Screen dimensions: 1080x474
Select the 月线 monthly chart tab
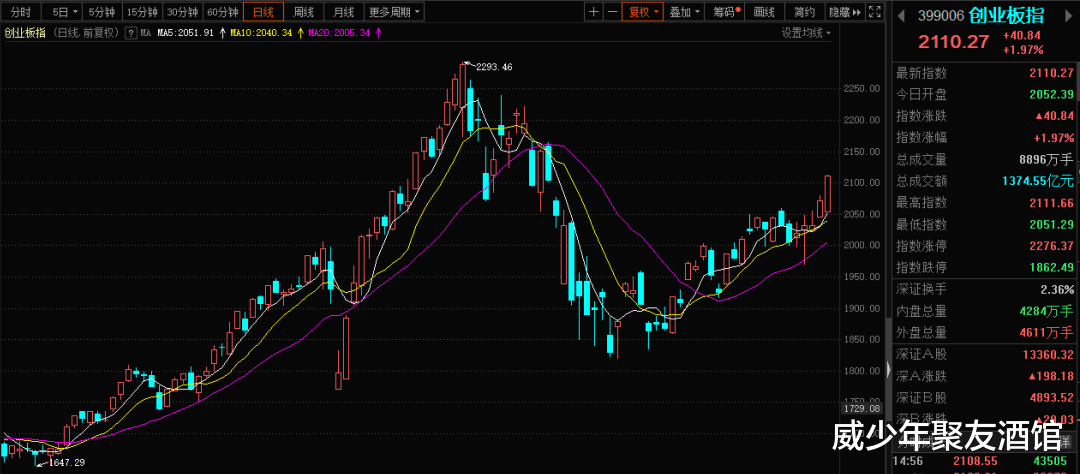pyautogui.click(x=343, y=12)
